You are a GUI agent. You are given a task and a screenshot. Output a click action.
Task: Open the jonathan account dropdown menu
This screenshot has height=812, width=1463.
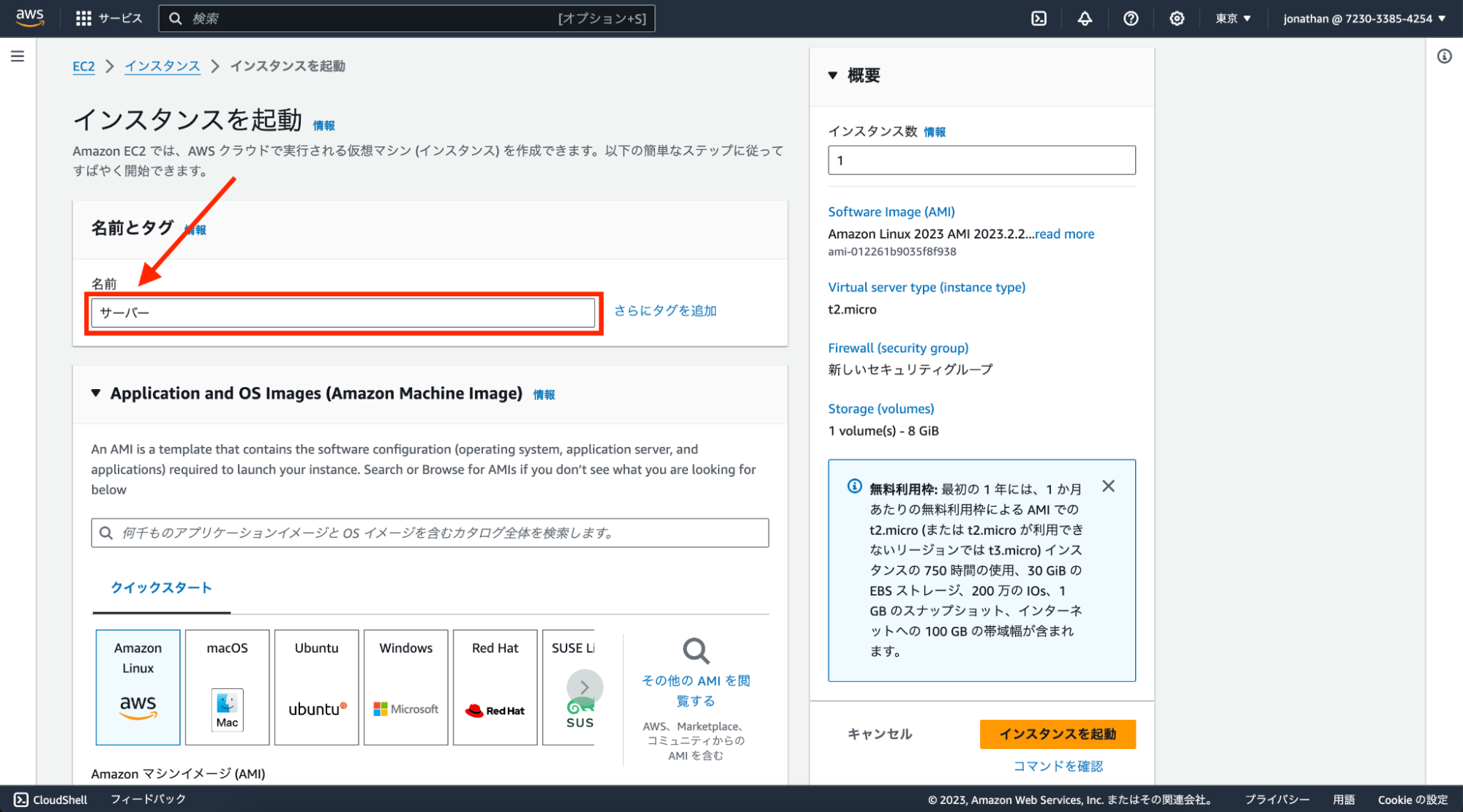click(x=1364, y=18)
